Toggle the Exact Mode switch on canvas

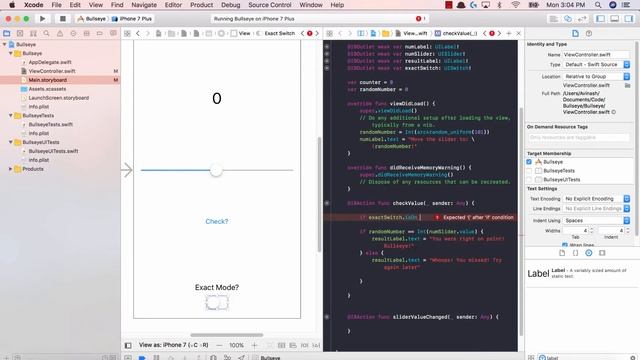pos(217,302)
